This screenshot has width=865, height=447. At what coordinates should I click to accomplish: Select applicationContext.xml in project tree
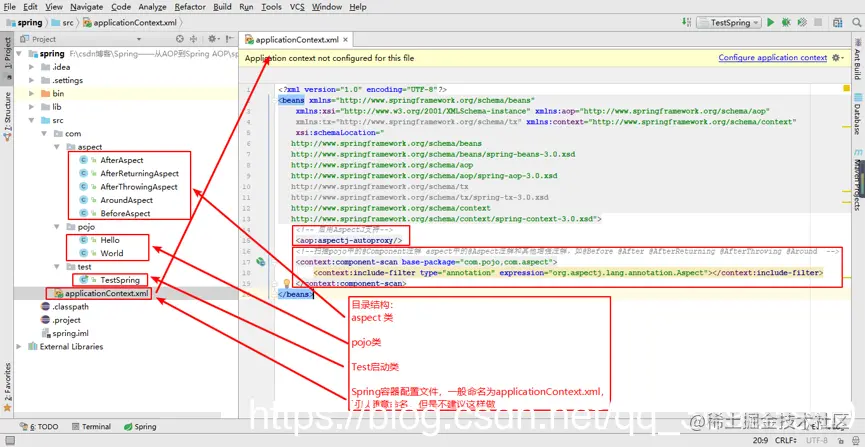point(106,294)
